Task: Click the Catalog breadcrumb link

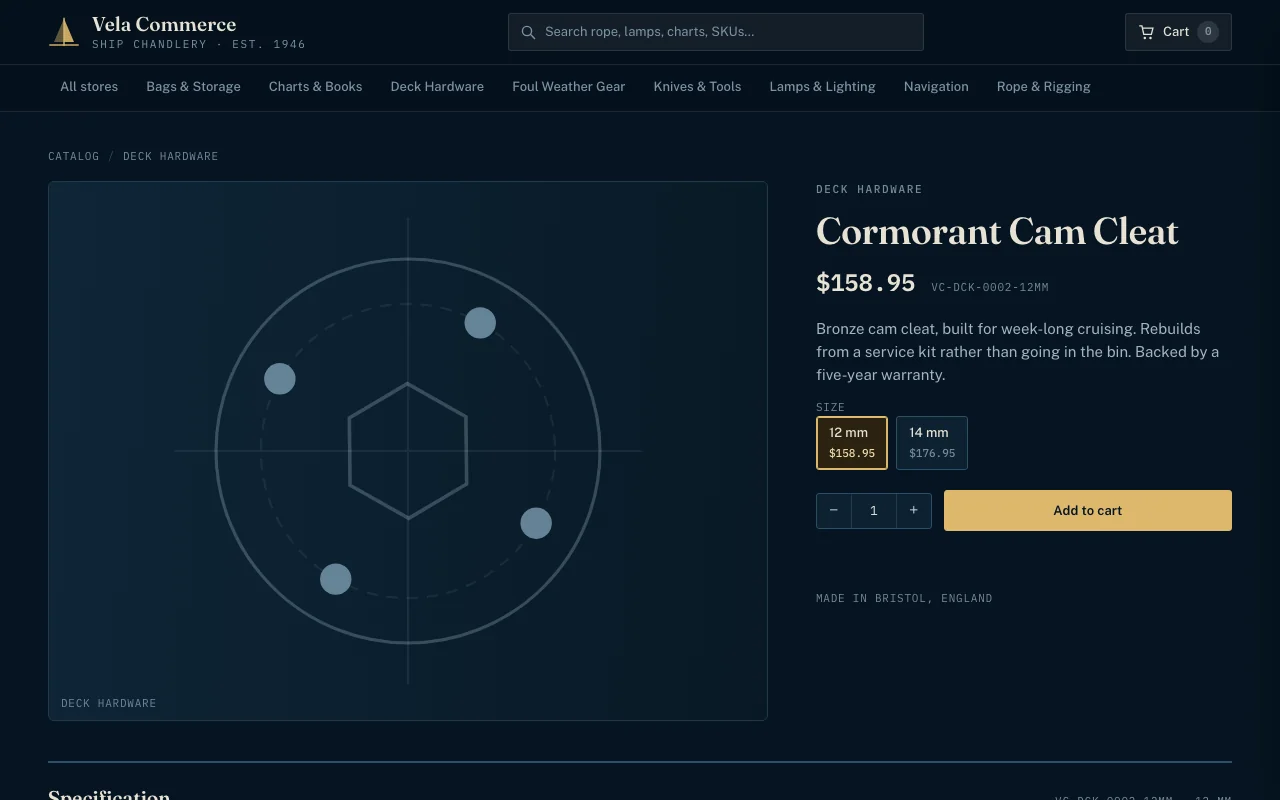Action: coord(74,156)
